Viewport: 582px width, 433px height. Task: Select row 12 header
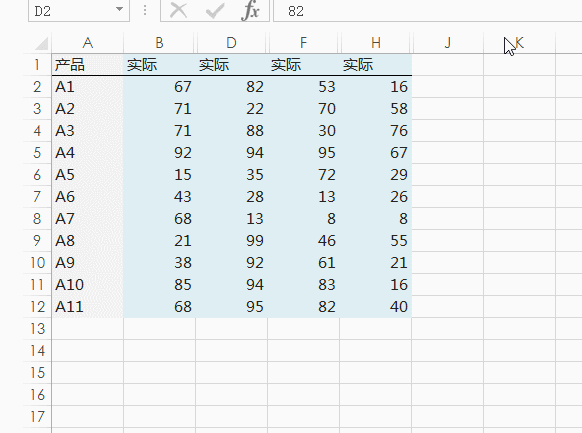[x=37, y=307]
